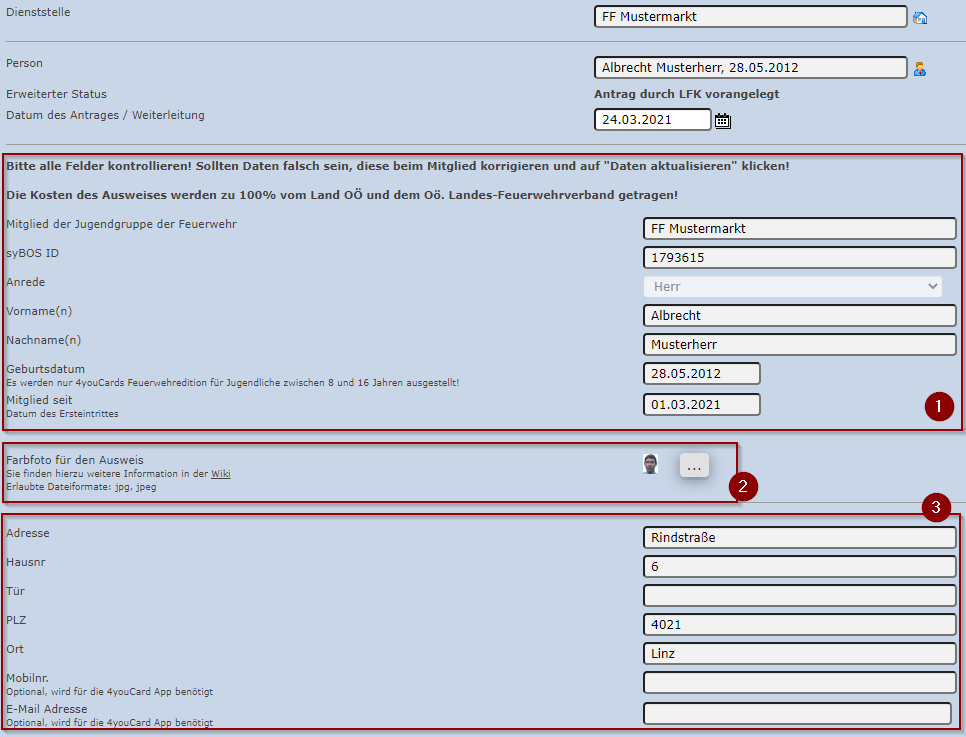Viewport: 966px width, 737px height.
Task: Click the empty Tür field
Action: click(x=800, y=595)
